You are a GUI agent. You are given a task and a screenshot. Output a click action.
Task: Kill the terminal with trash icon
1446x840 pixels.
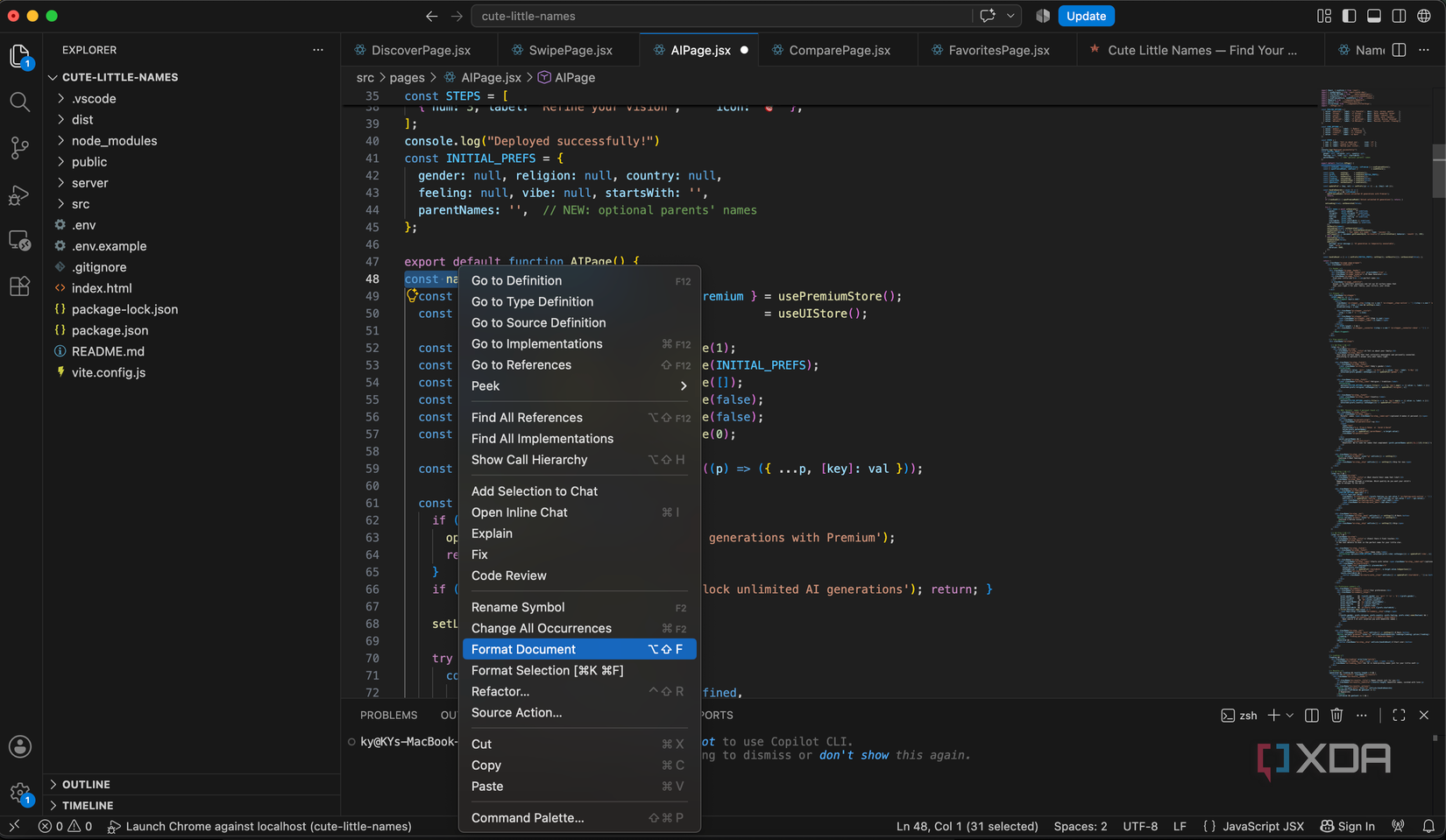point(1336,716)
